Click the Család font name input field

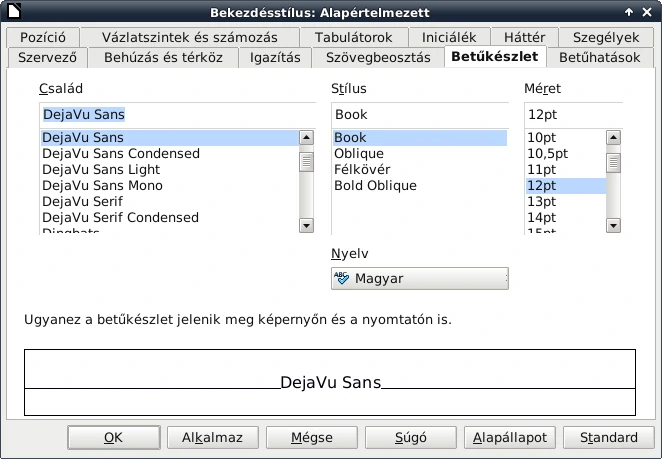click(x=177, y=115)
